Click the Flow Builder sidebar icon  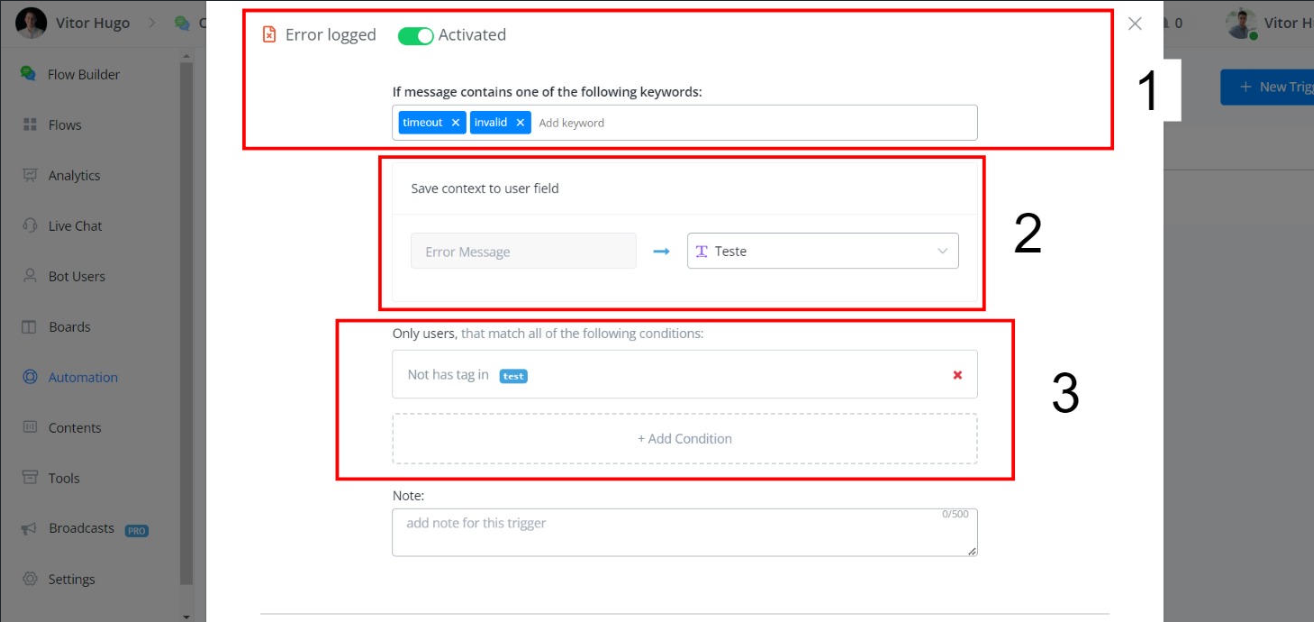tap(29, 74)
